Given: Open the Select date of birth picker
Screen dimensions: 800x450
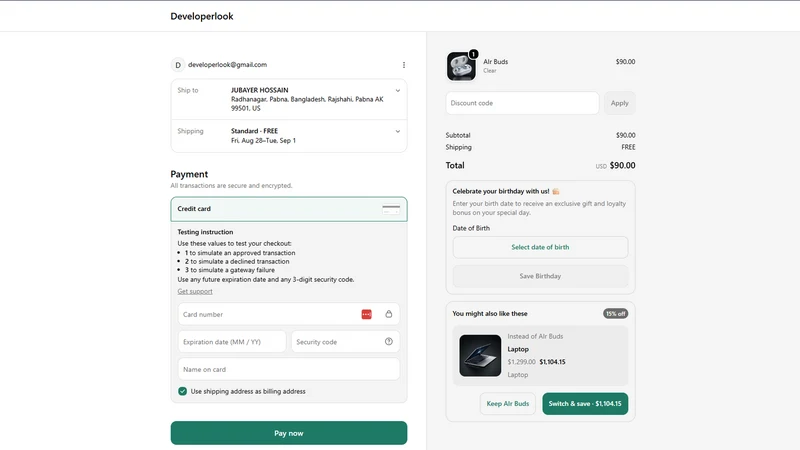Looking at the screenshot, I should [540, 247].
